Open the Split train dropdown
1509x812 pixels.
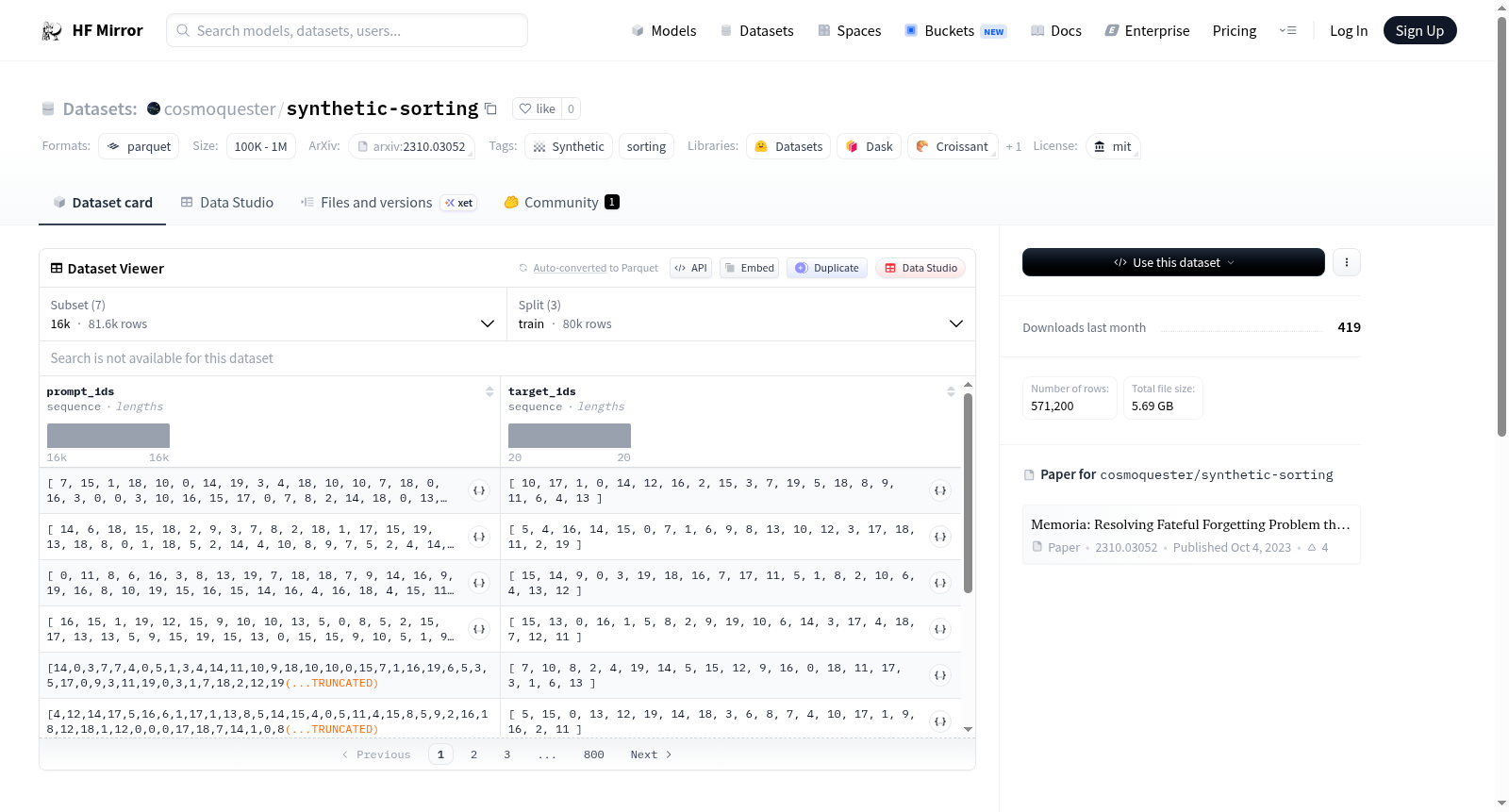coord(740,315)
